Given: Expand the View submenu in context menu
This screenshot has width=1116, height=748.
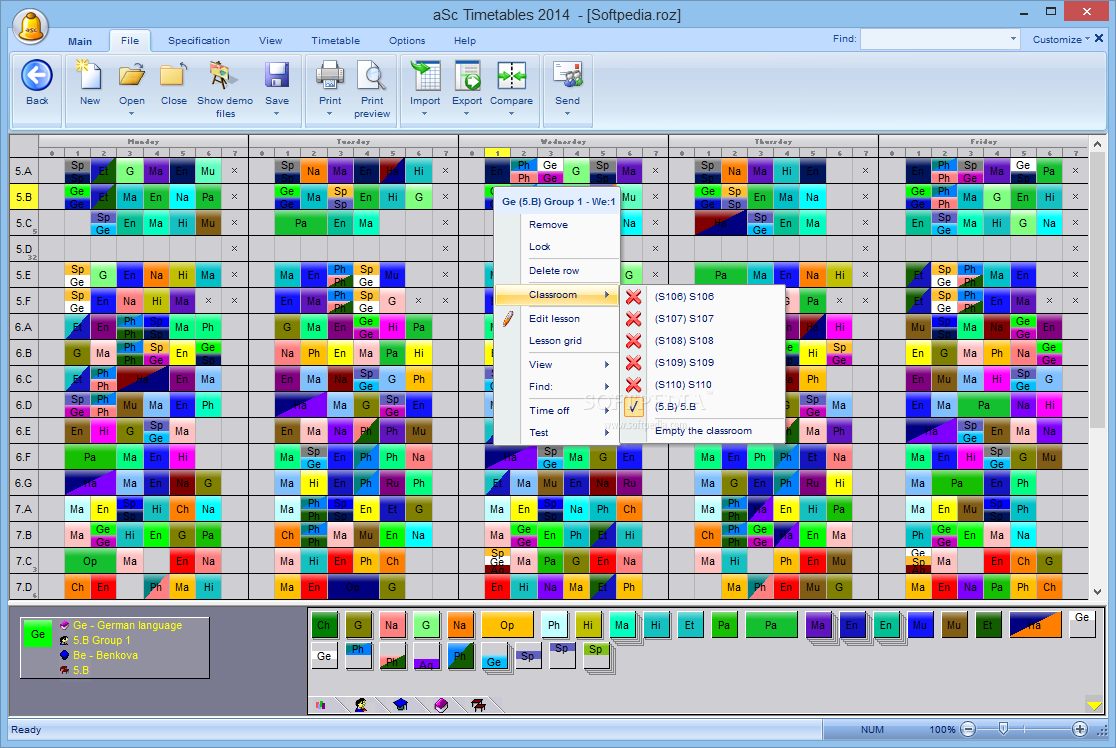Looking at the screenshot, I should pos(557,364).
